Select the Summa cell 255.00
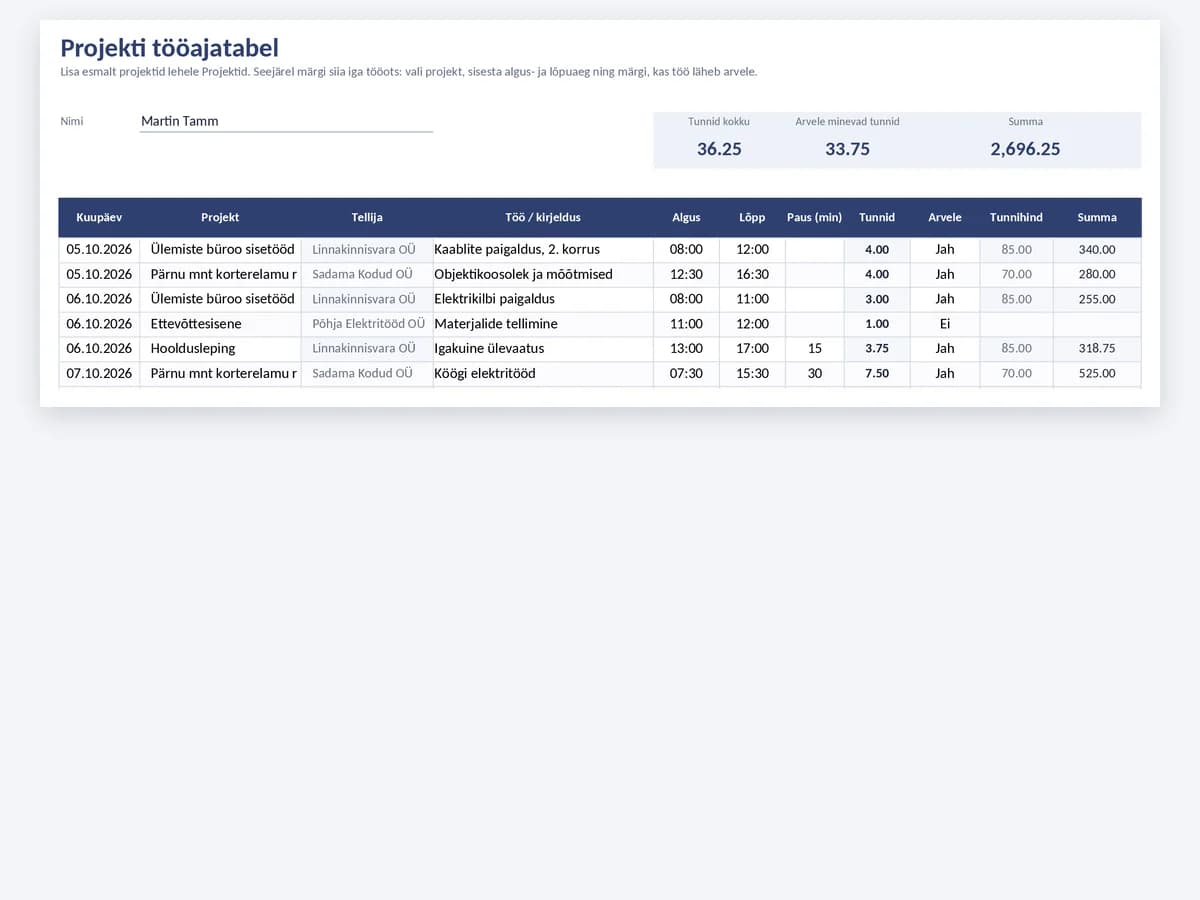The image size is (1200, 900). 1097,299
